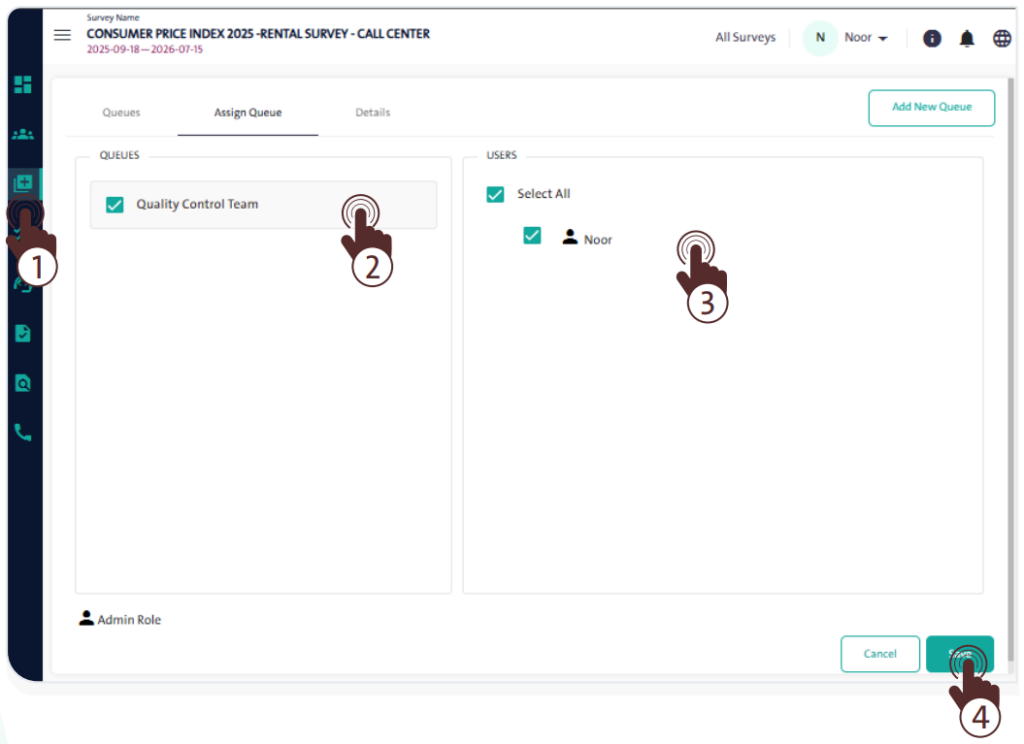Open the document checkmark sidebar icon

pos(22,333)
